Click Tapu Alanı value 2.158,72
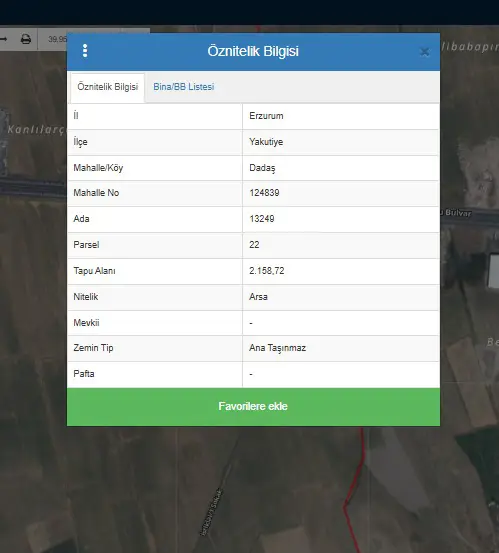Viewport: 499px width, 553px height. (x=267, y=271)
